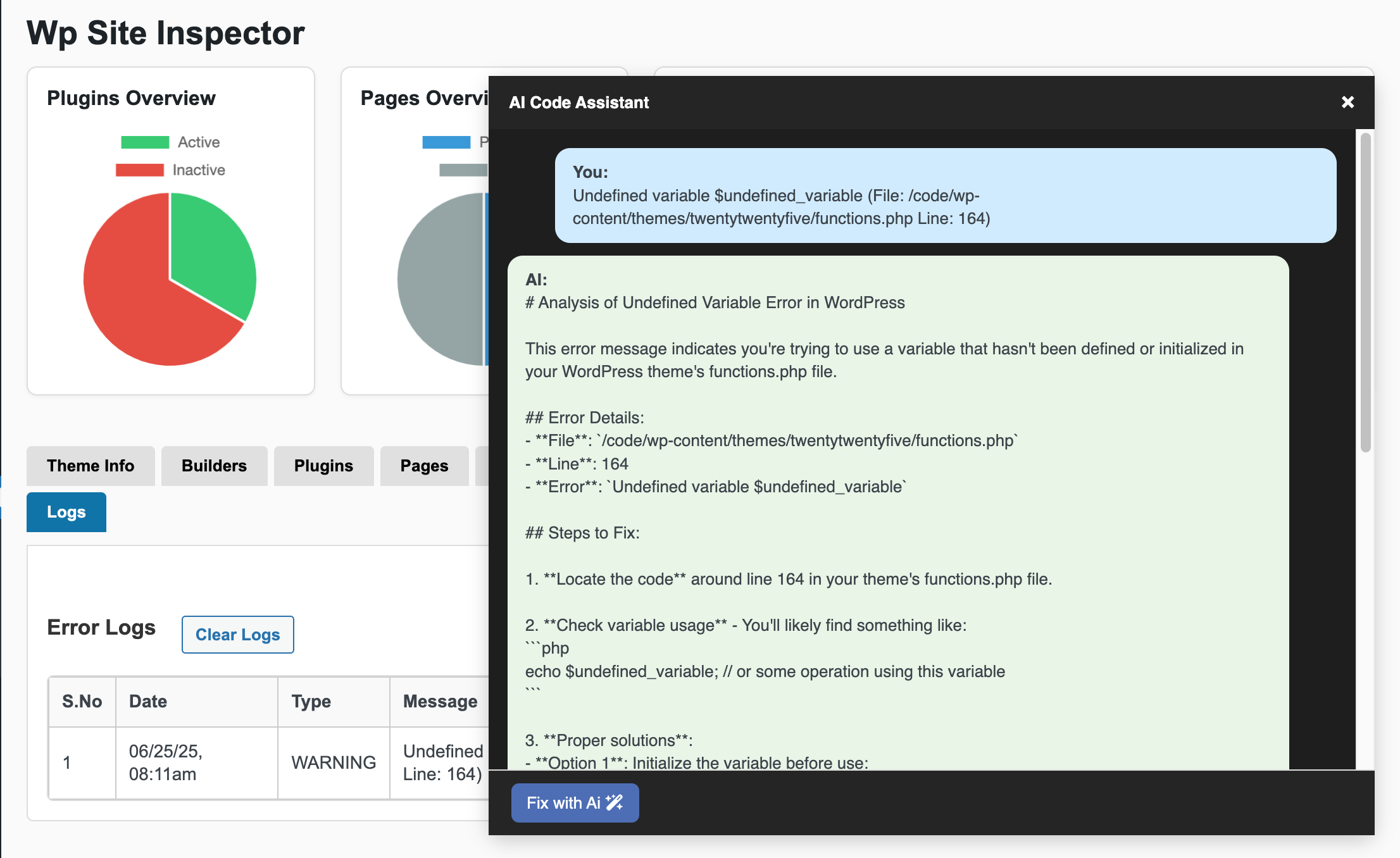This screenshot has height=858, width=1400.
Task: Click the Message column header
Action: pos(440,702)
